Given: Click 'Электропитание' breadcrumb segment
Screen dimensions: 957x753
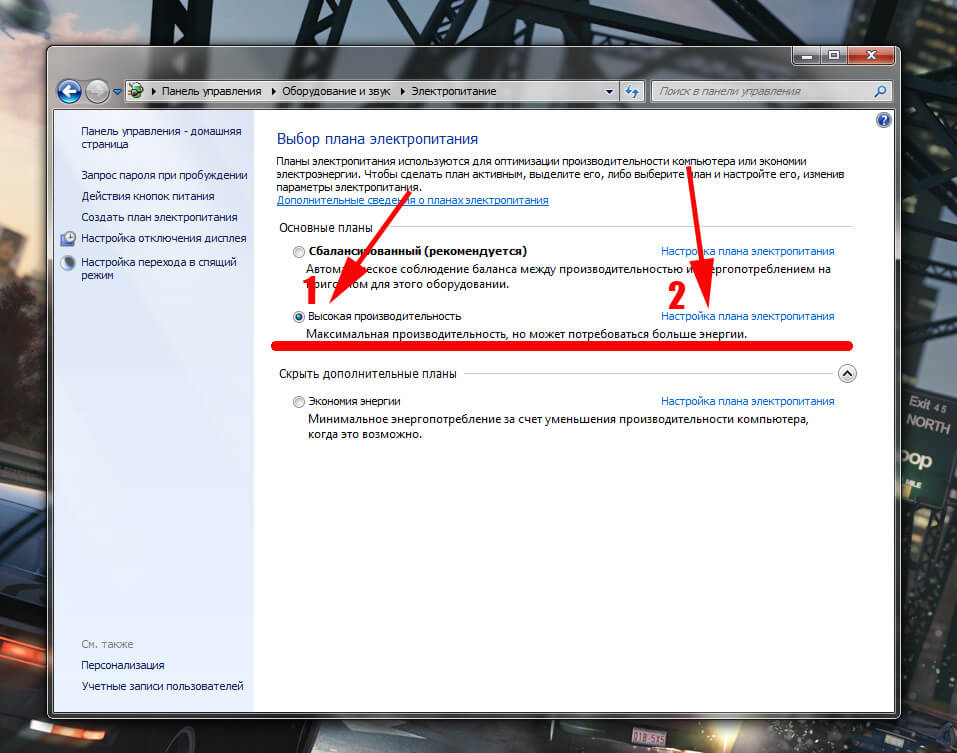Looking at the screenshot, I should tap(453, 92).
